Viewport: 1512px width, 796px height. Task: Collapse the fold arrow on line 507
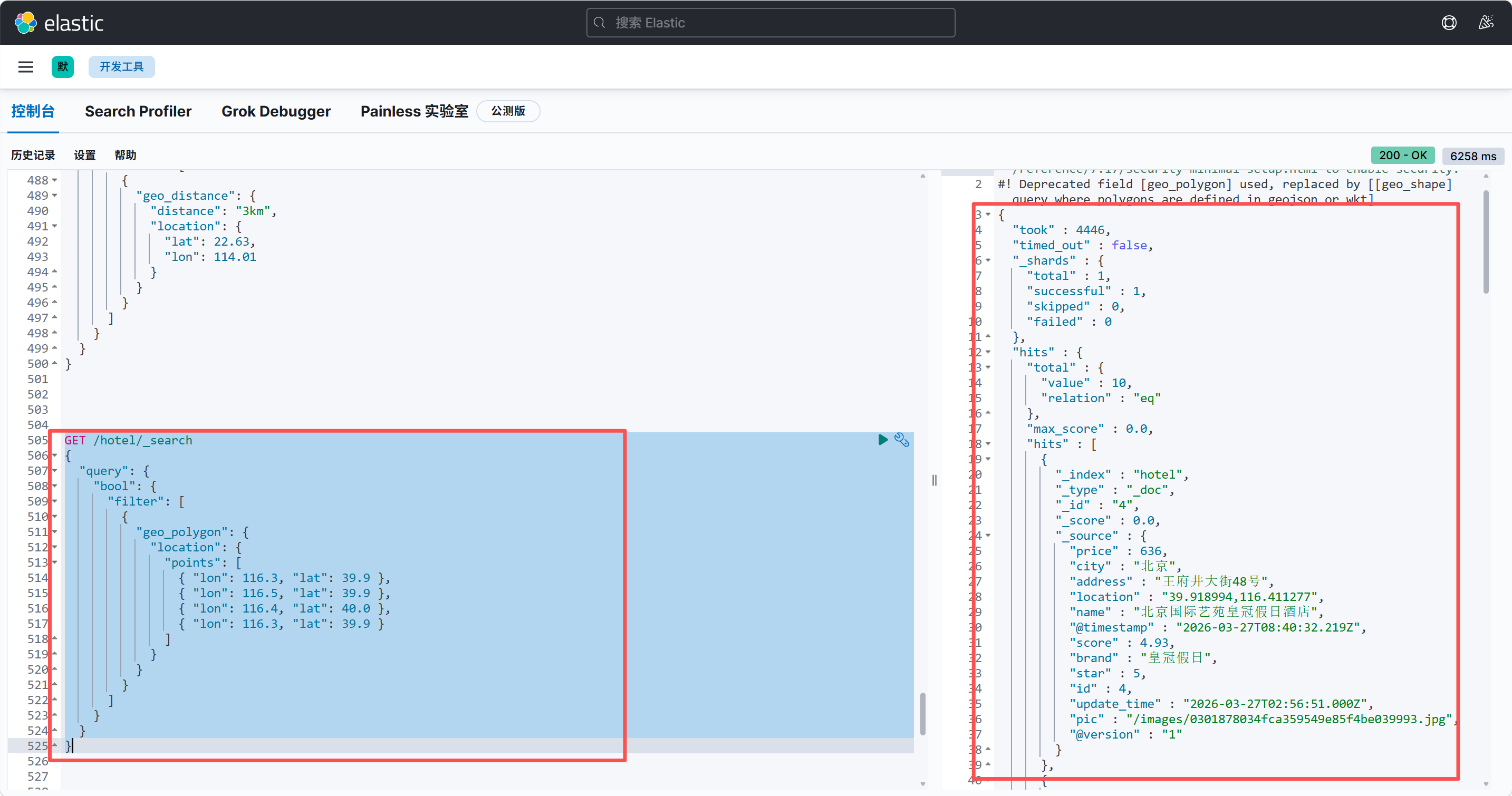55,471
